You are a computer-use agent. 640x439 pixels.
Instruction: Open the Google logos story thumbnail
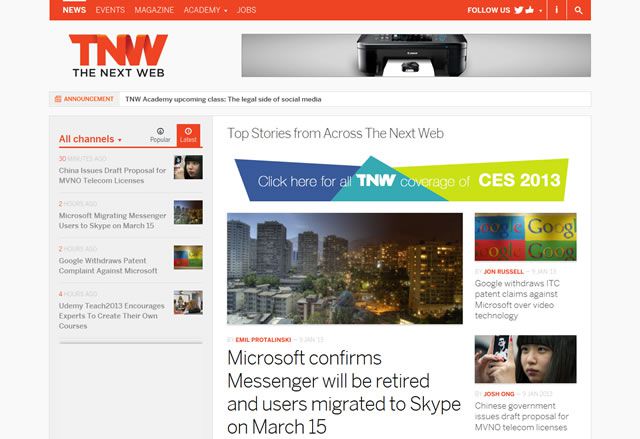(525, 237)
